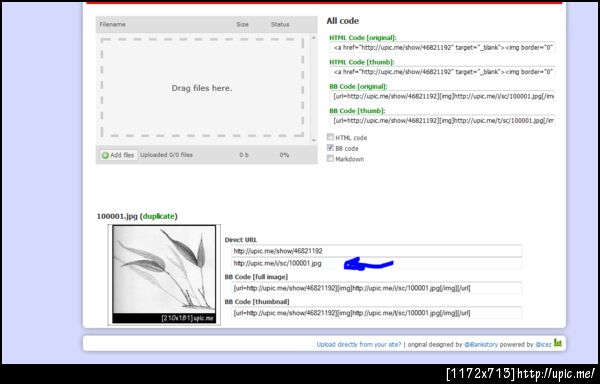Click the 100001.jpg file name heading
This screenshot has width=600, height=384.
[x=117, y=216]
